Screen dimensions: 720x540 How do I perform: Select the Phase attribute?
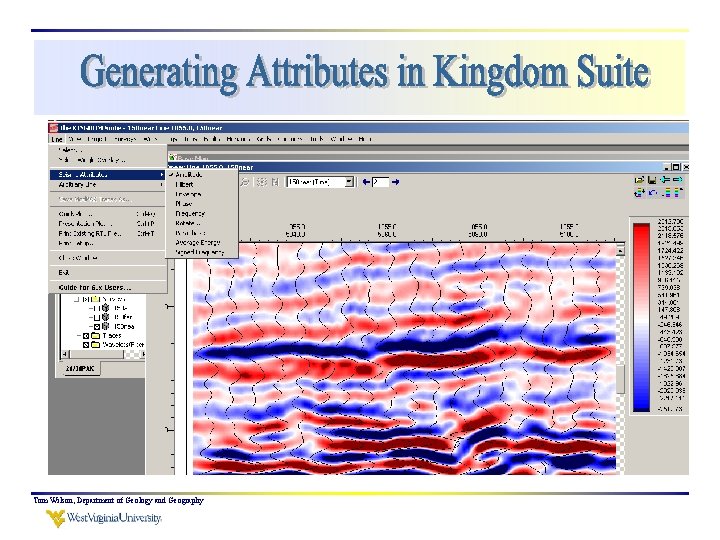[202, 203]
